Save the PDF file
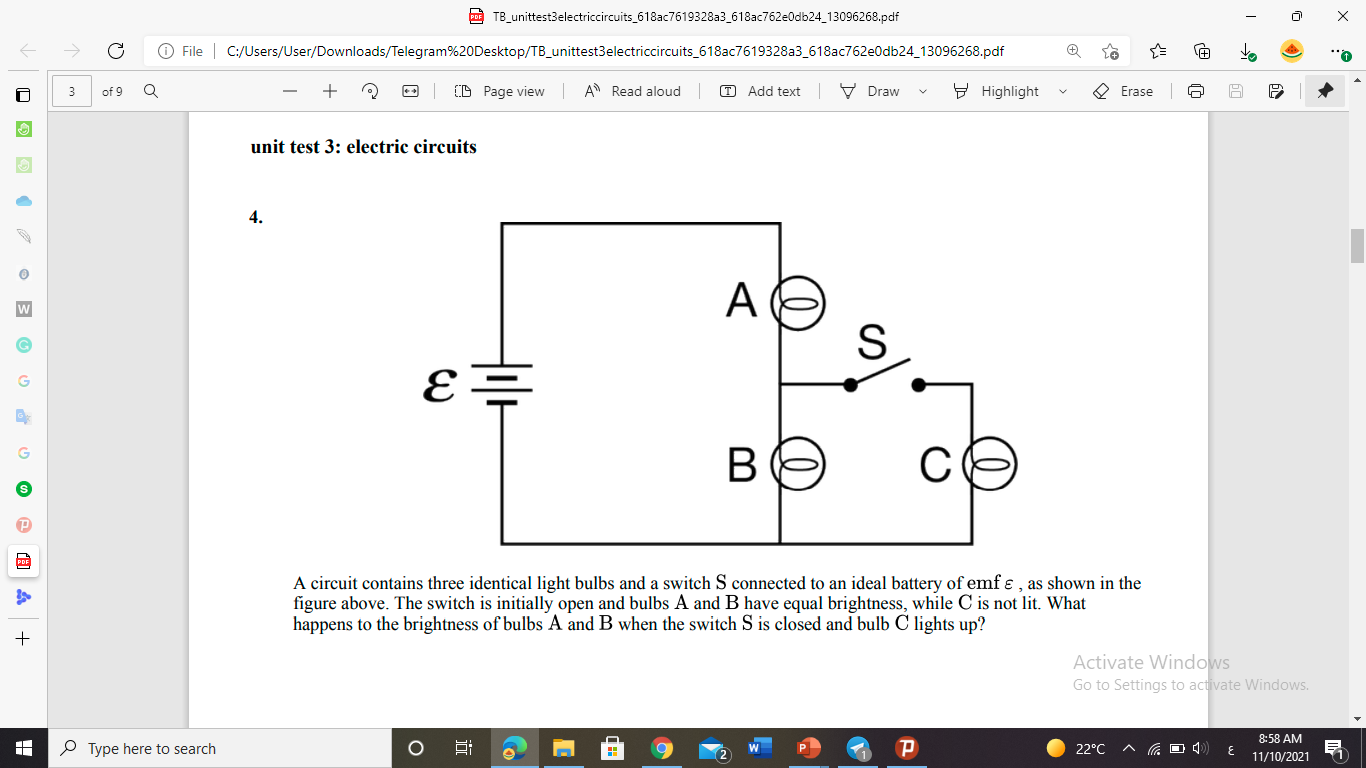Image resolution: width=1366 pixels, height=768 pixels. click(1236, 91)
